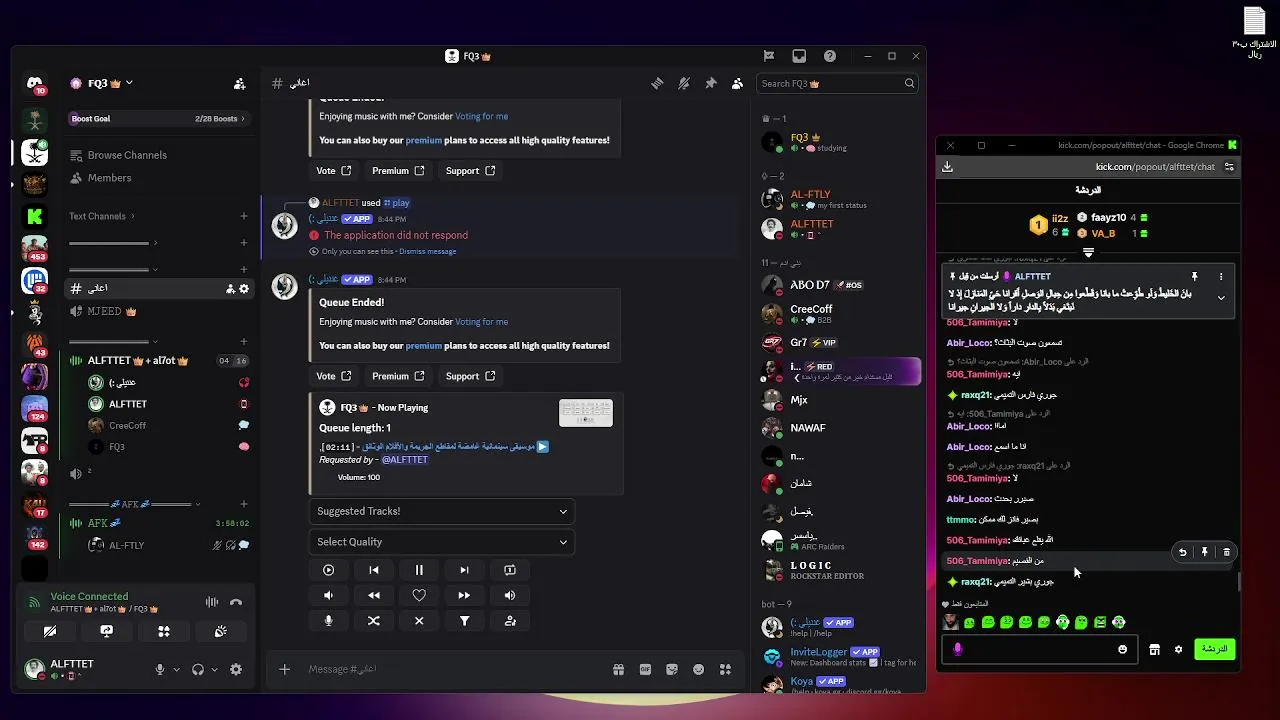Image resolution: width=1280 pixels, height=720 pixels.
Task: Turn on camera in voice panel
Action: pos(50,632)
